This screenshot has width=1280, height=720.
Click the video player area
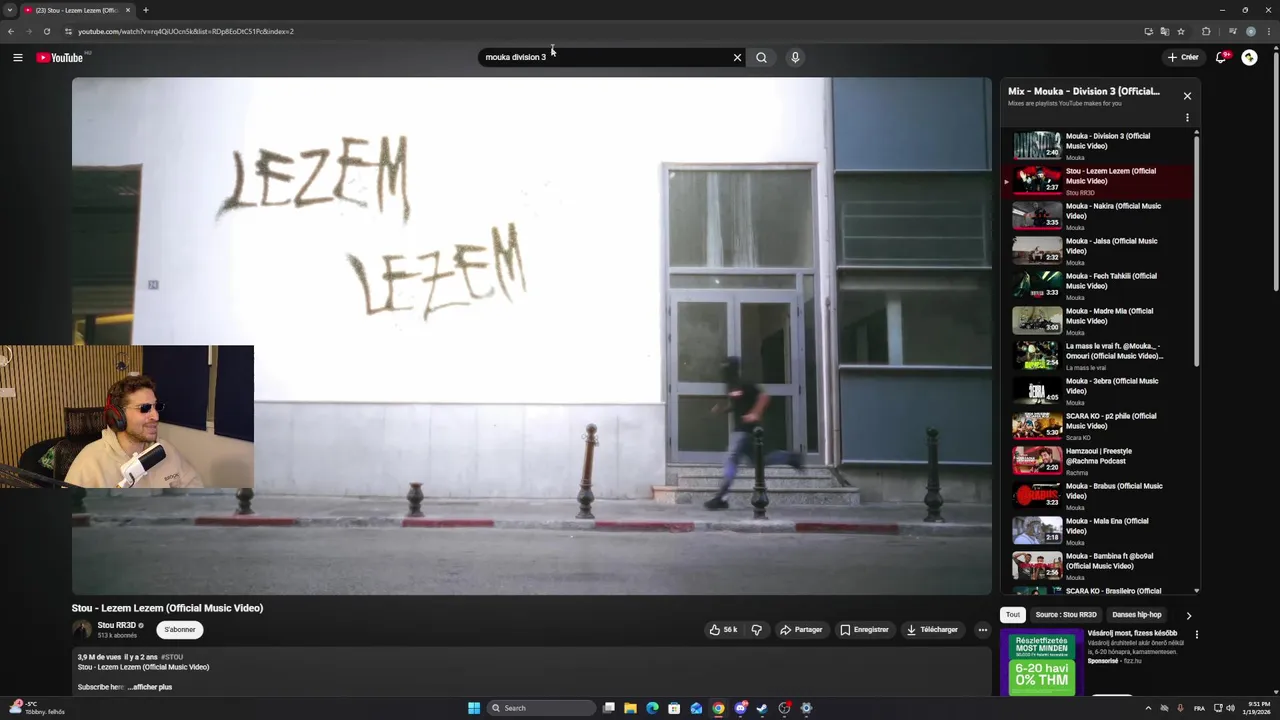532,336
